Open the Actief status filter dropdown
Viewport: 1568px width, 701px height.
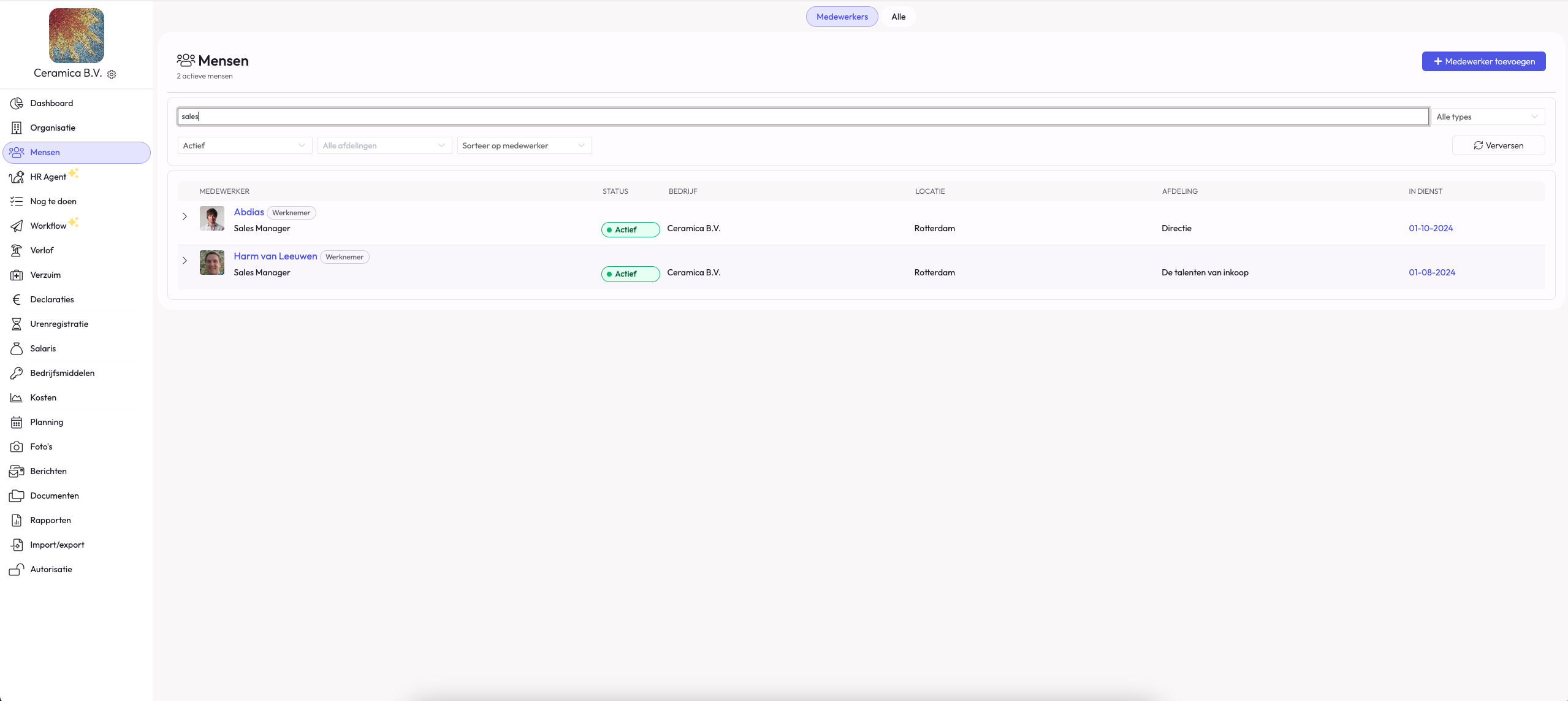244,145
